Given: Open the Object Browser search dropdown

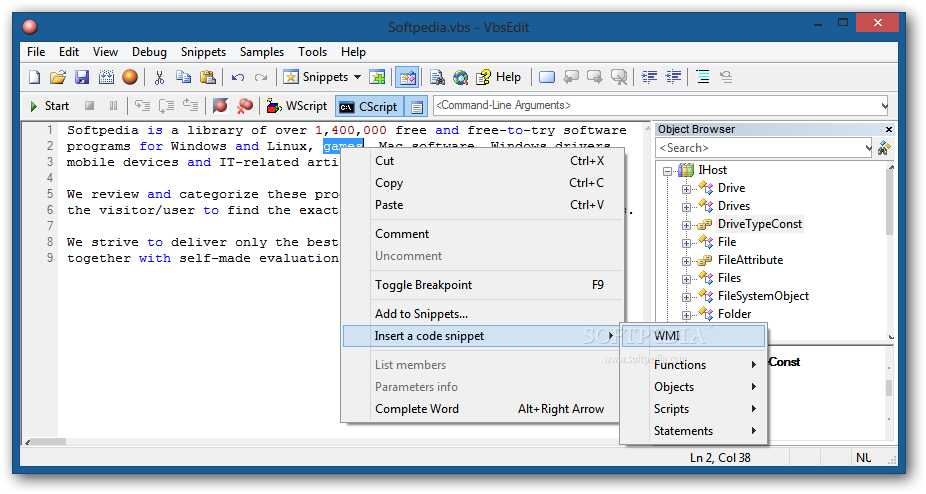Looking at the screenshot, I should coord(868,148).
